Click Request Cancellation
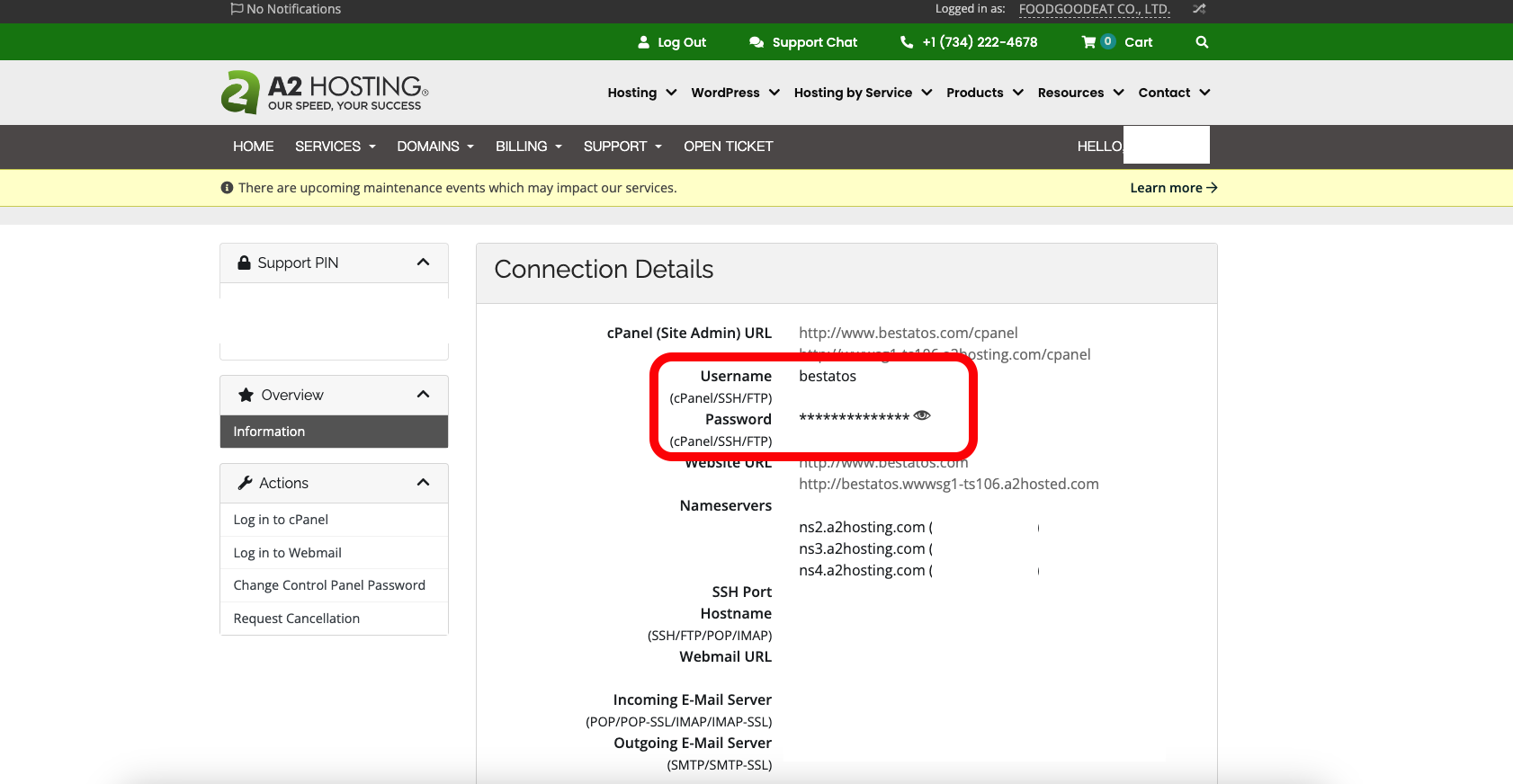Viewport: 1513px width, 784px height. 296,619
